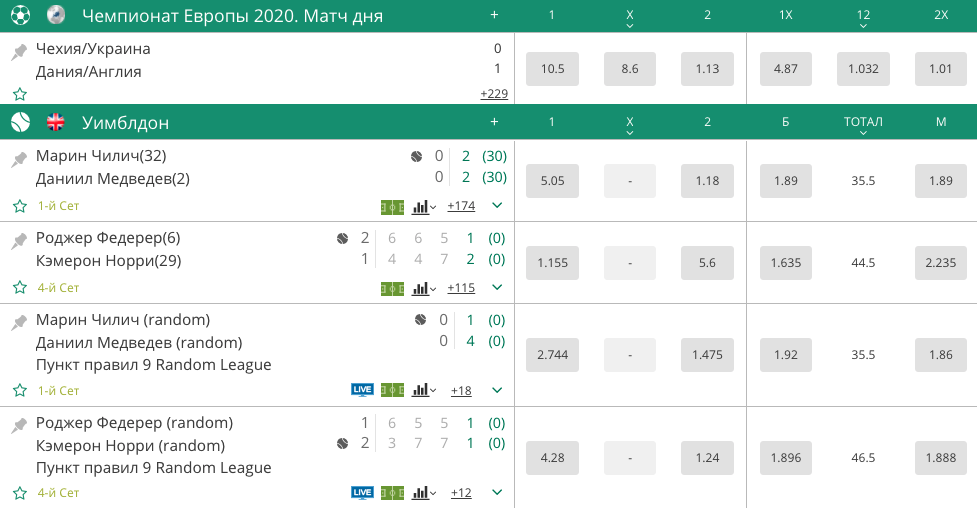
Task: Select odds 1.18 on Даниил Медведев(2)
Action: click(707, 181)
